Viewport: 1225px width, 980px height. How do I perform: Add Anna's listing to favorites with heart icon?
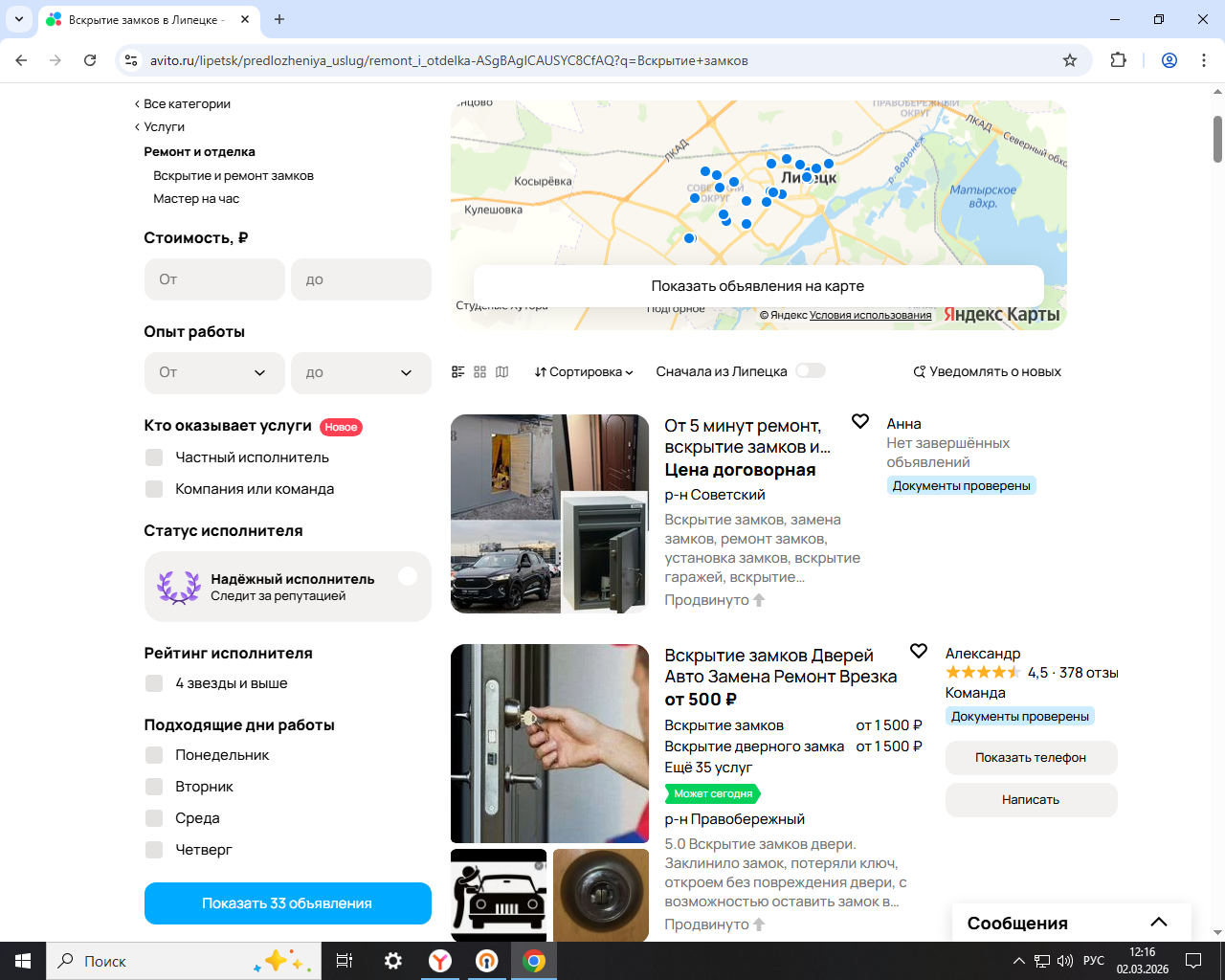pos(860,421)
